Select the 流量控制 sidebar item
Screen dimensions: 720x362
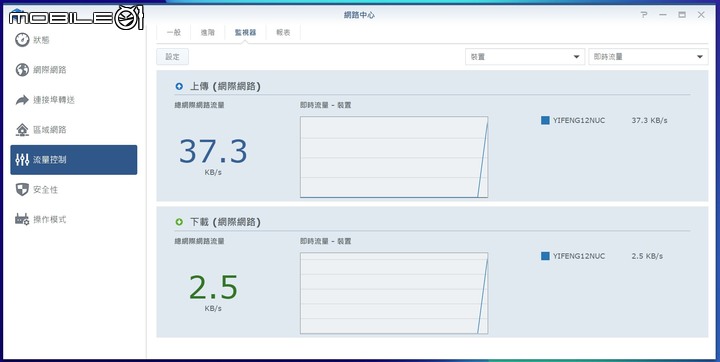point(73,159)
